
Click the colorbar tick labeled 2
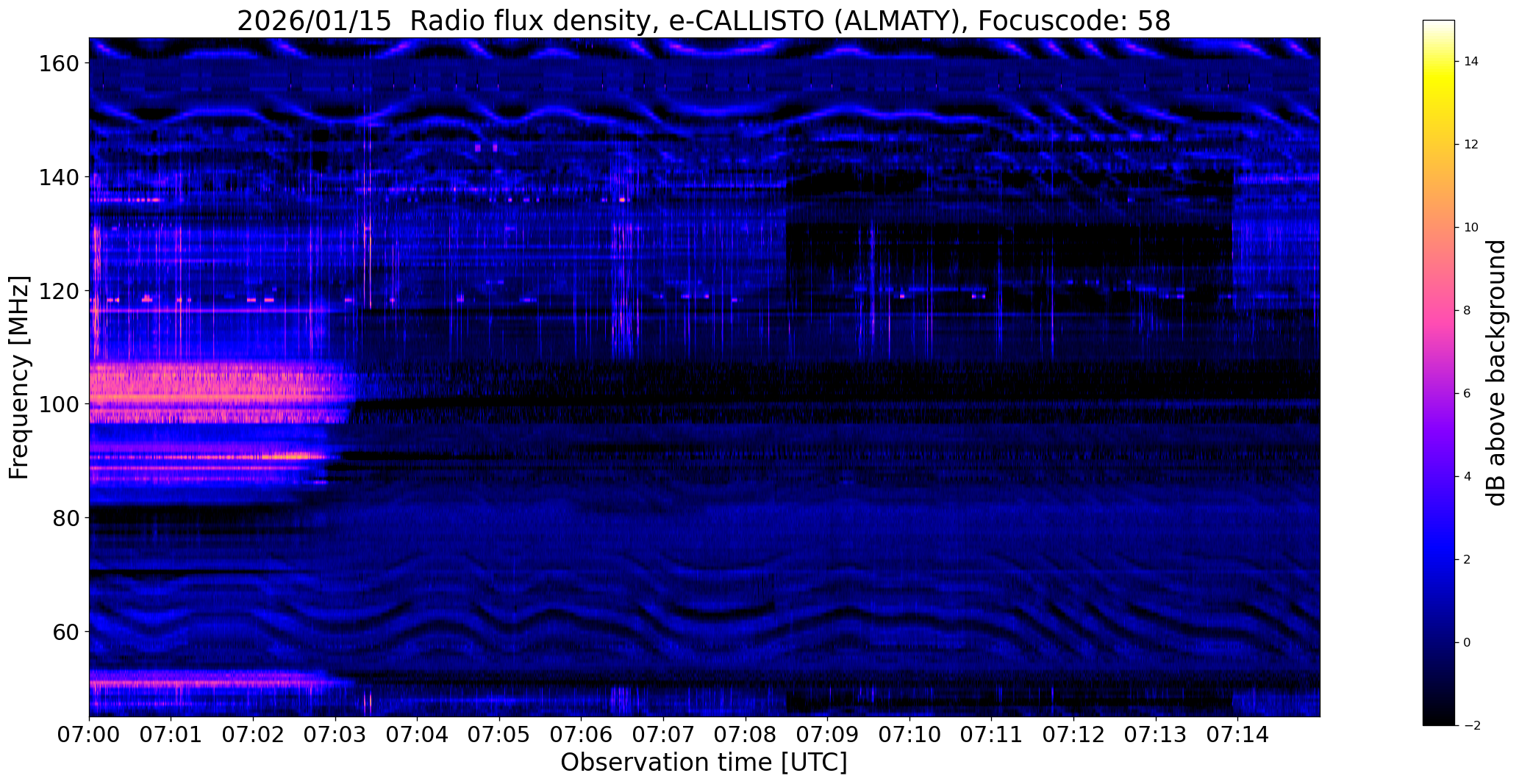[x=1468, y=560]
